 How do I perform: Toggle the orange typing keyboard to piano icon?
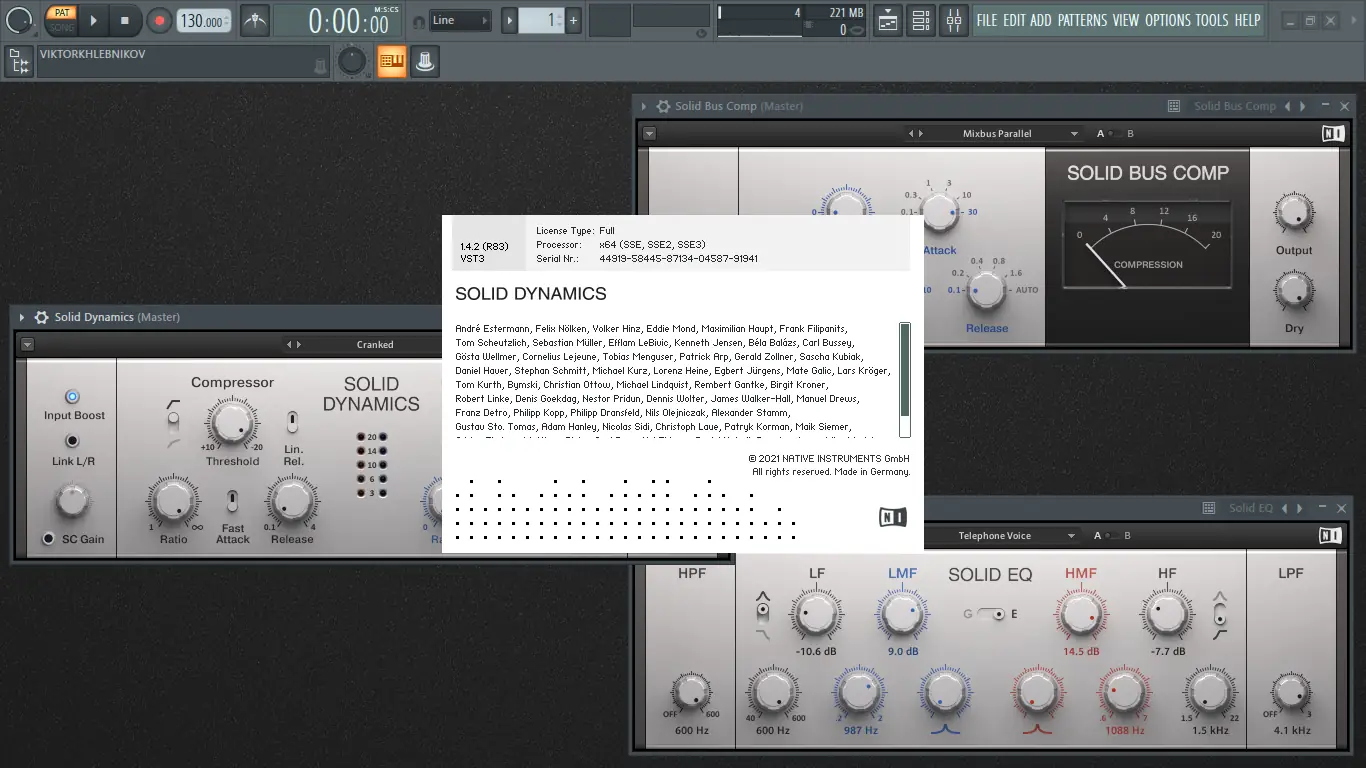point(391,62)
